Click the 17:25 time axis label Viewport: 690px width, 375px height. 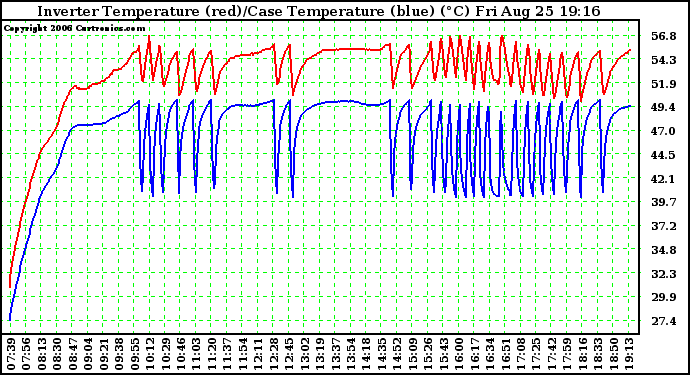click(x=536, y=354)
